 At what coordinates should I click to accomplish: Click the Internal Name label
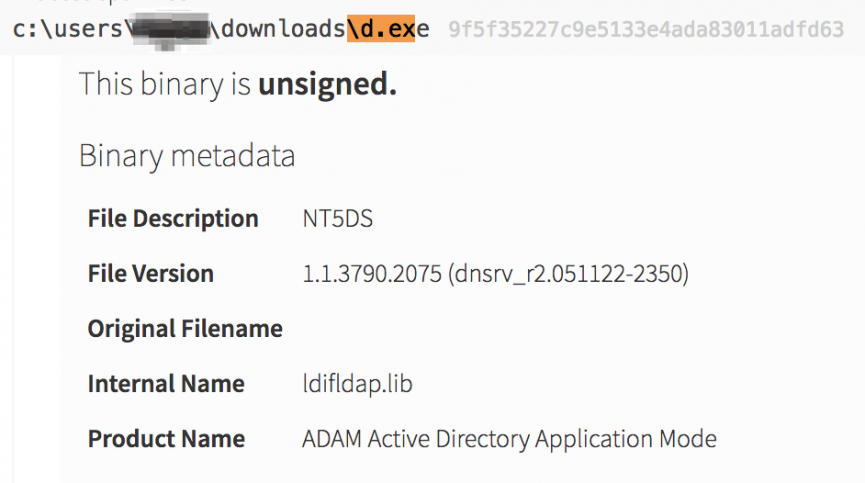[x=166, y=384]
